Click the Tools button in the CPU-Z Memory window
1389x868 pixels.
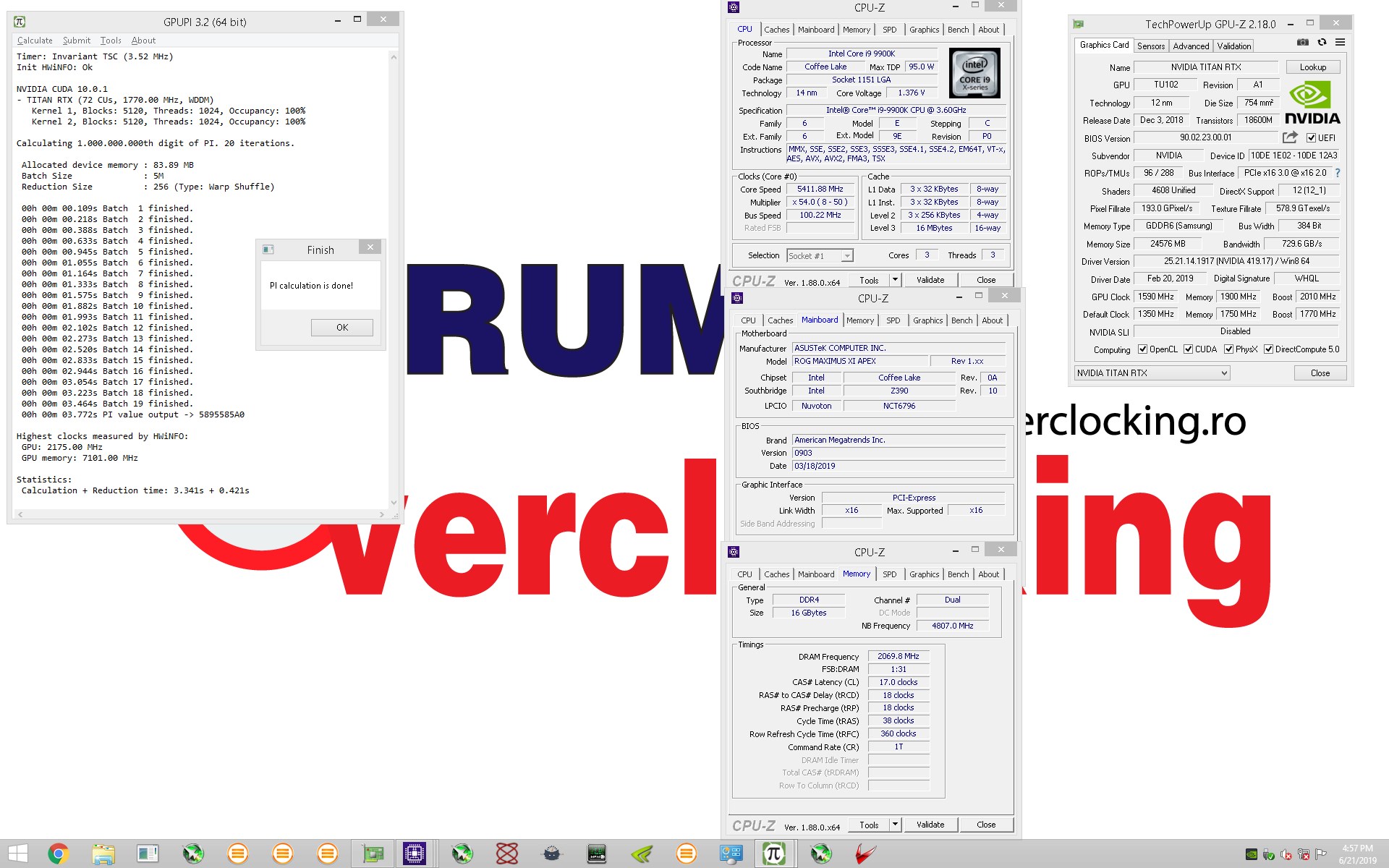[869, 825]
